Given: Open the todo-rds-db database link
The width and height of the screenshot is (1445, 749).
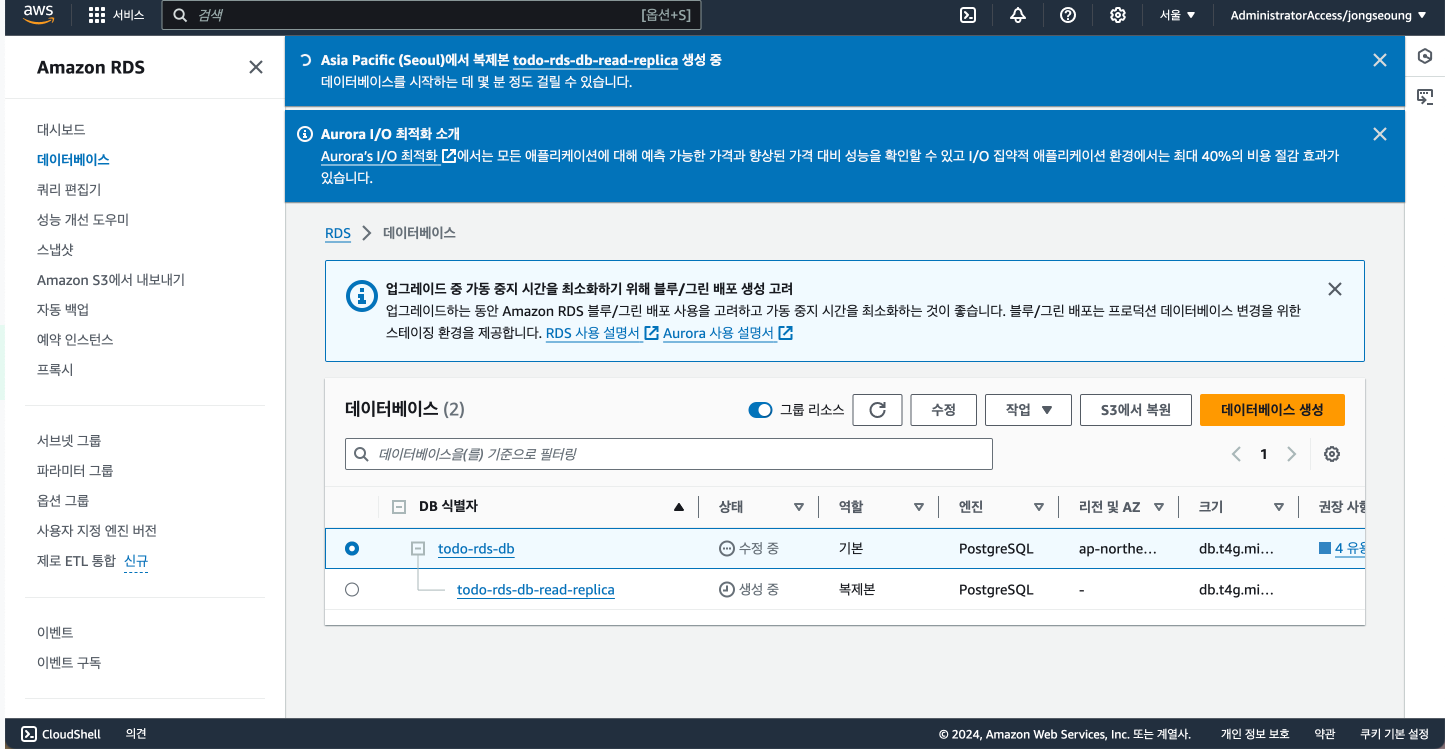Looking at the screenshot, I should [x=476, y=549].
